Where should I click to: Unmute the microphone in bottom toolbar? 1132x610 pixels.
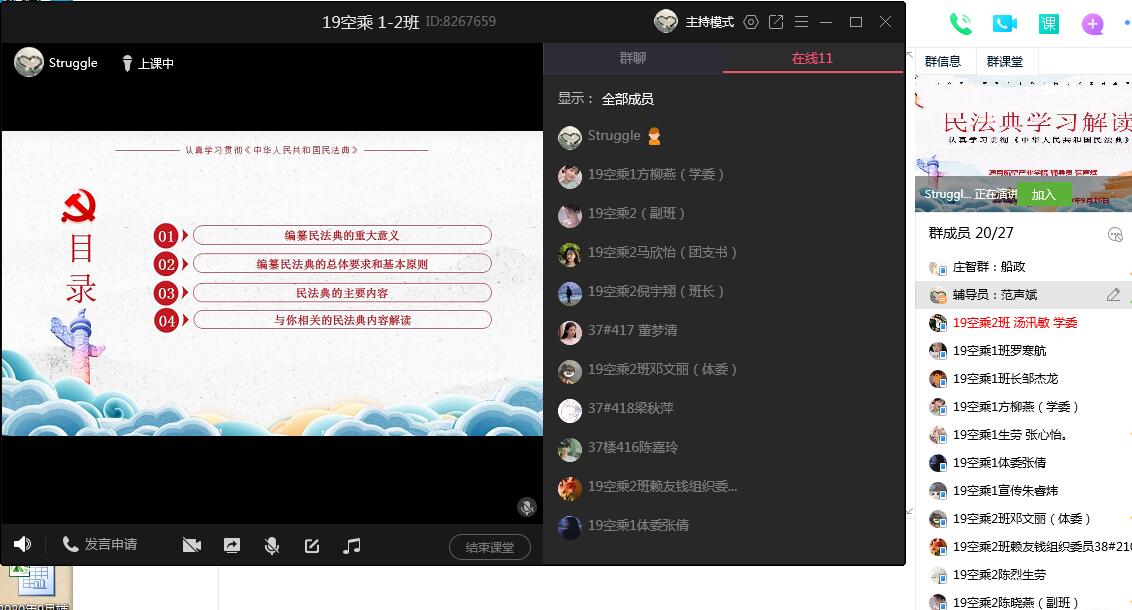[271, 546]
